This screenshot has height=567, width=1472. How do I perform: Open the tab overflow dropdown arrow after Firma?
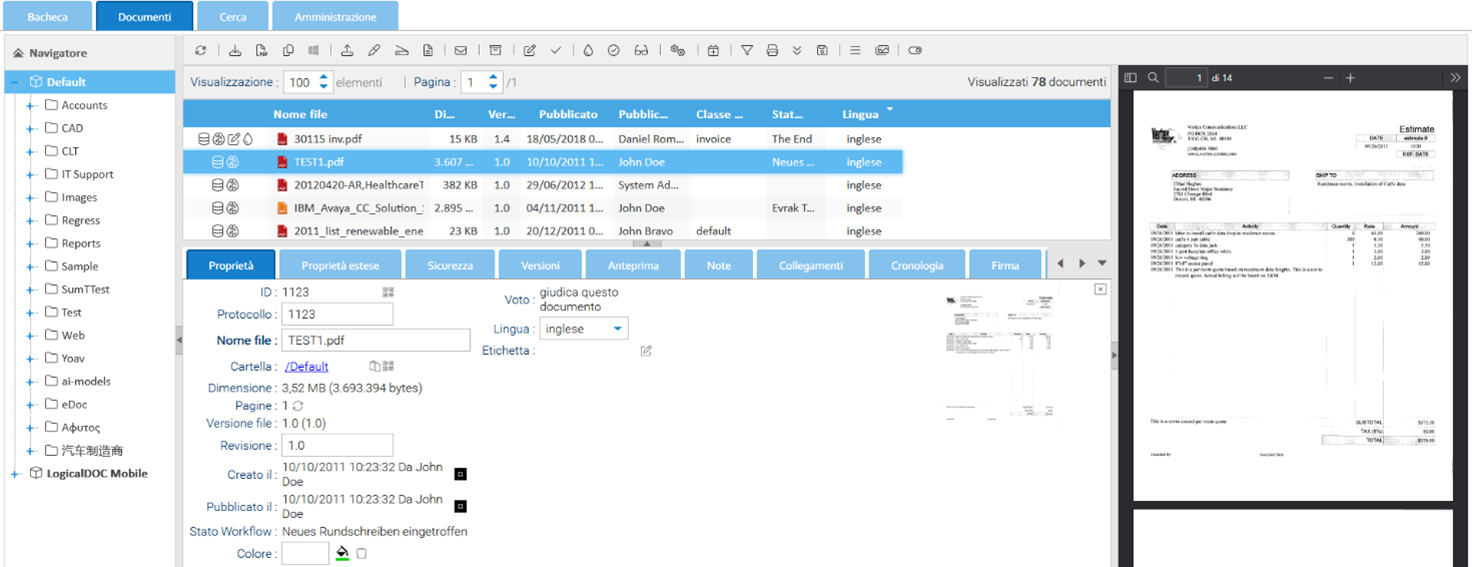tap(1102, 264)
